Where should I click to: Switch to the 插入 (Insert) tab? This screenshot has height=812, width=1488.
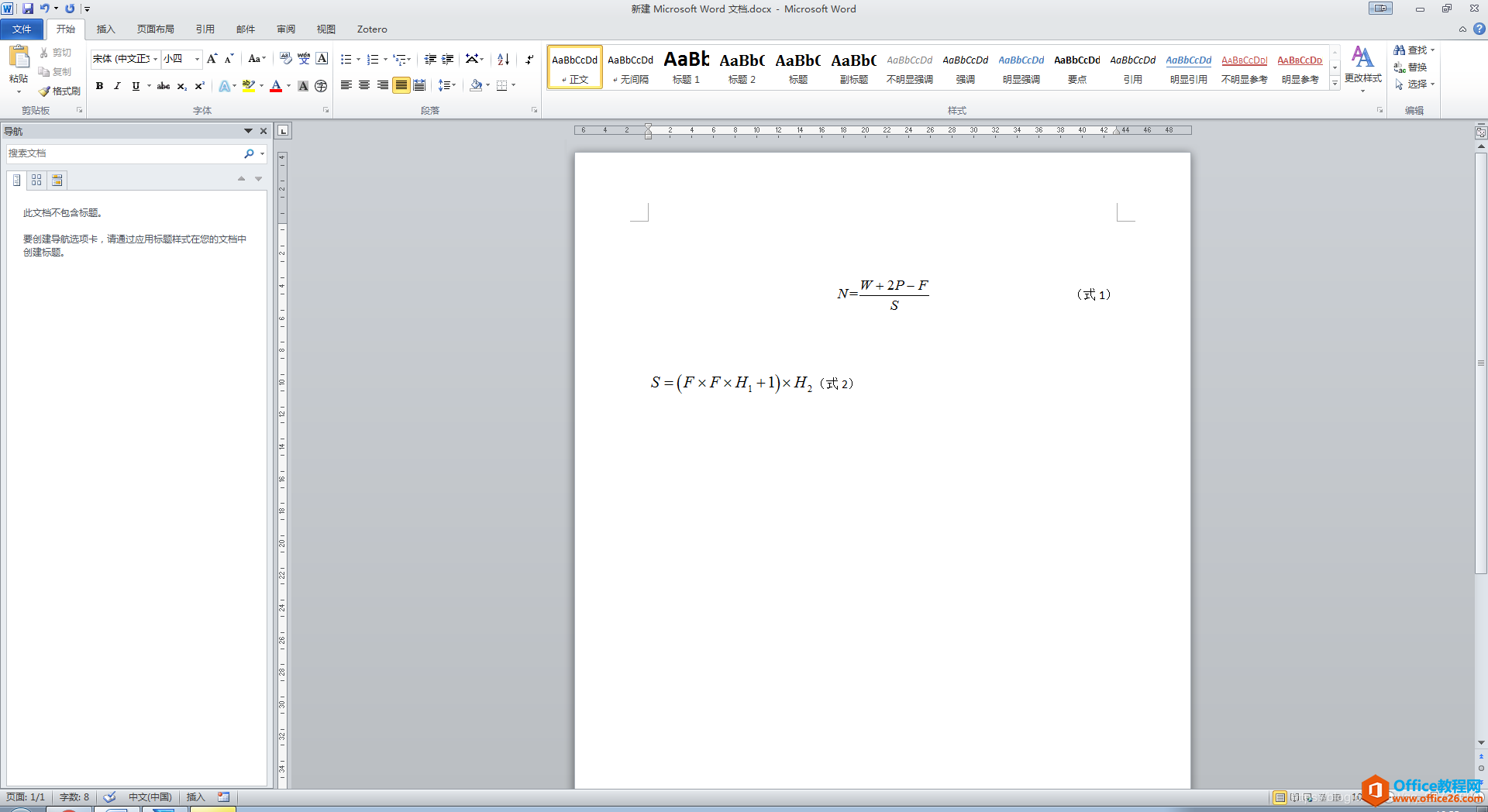105,29
